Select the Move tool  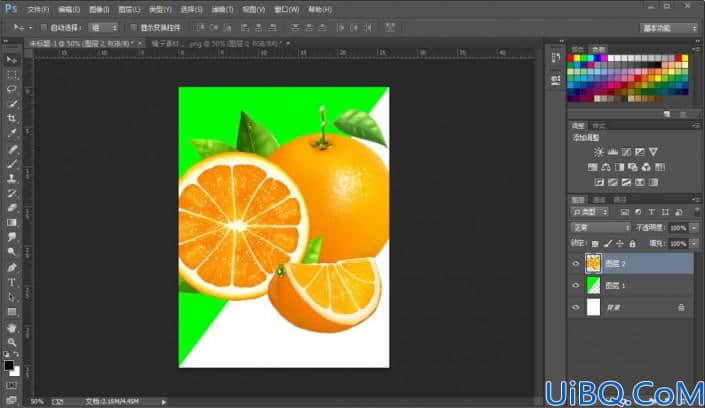coord(12,60)
